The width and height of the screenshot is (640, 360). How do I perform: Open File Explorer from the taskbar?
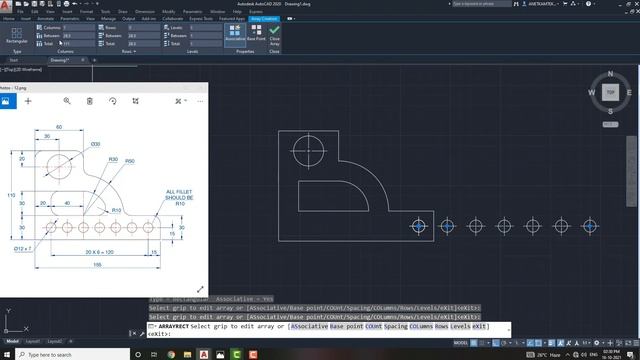pyautogui.click(x=187, y=354)
